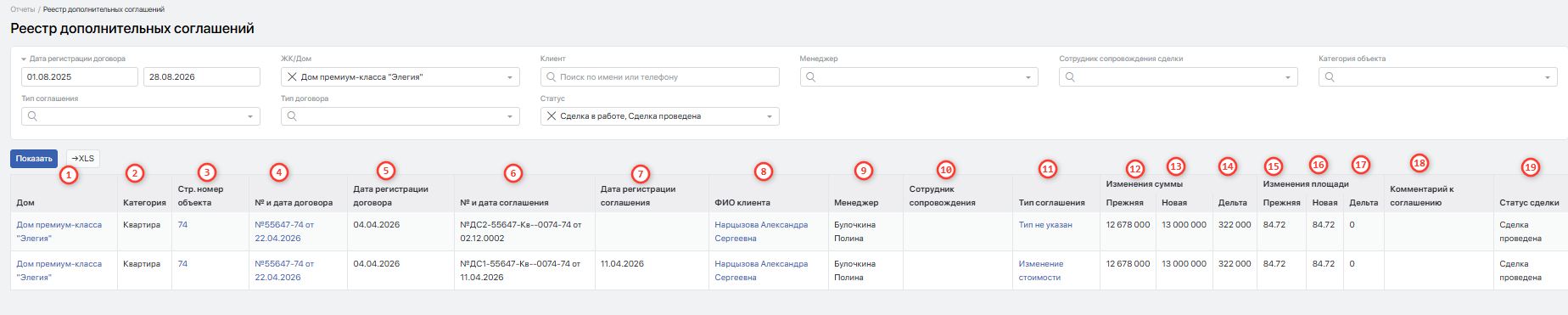
Task: Click the start date field 01.08.2025
Action: click(x=80, y=77)
